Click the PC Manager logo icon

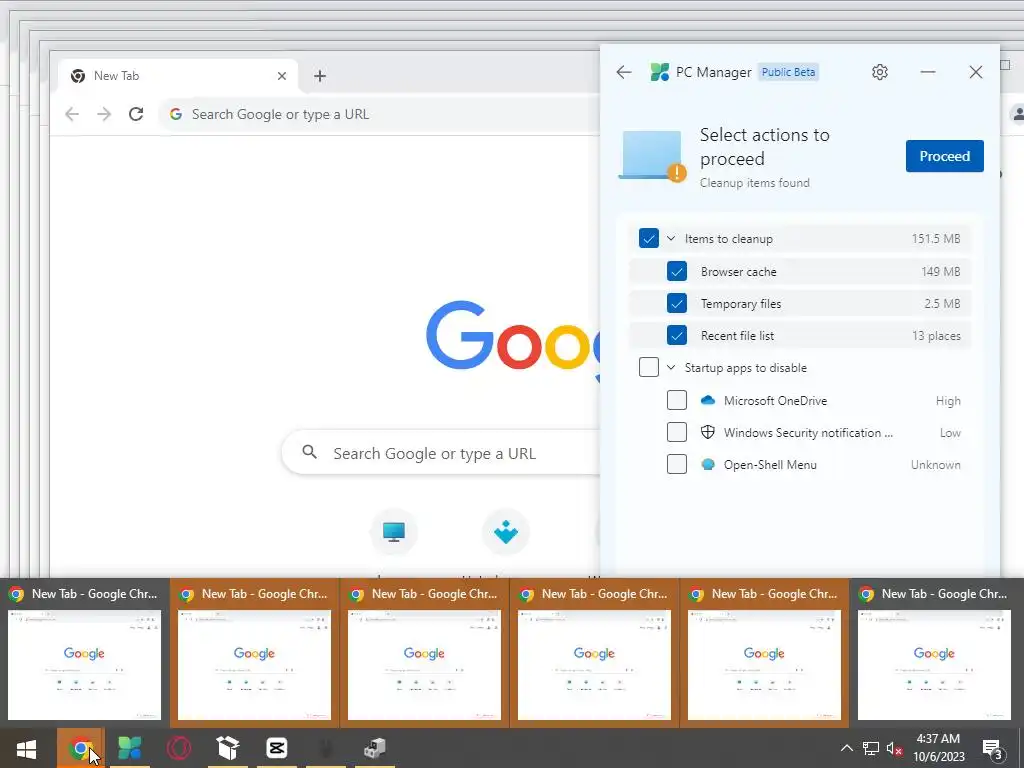660,72
